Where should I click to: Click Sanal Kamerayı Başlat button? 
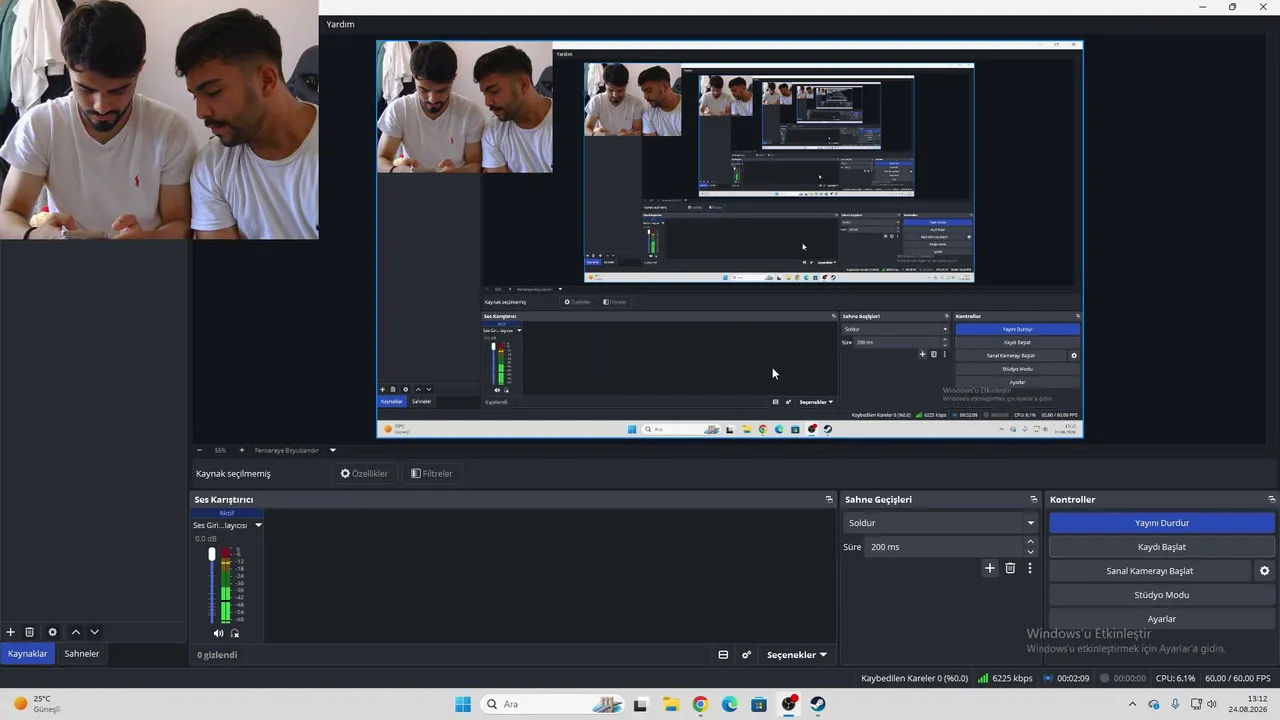click(1150, 571)
